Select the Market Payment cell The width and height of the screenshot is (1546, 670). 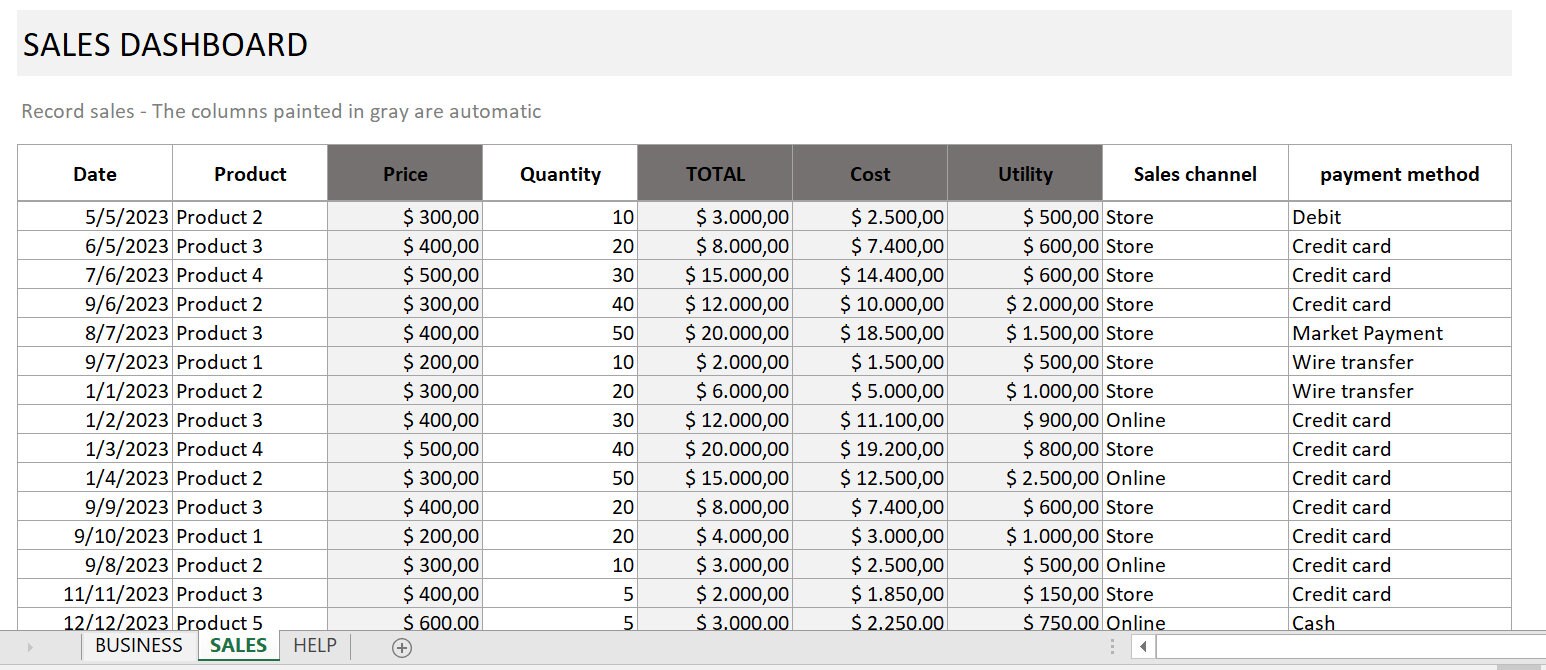tap(1365, 332)
